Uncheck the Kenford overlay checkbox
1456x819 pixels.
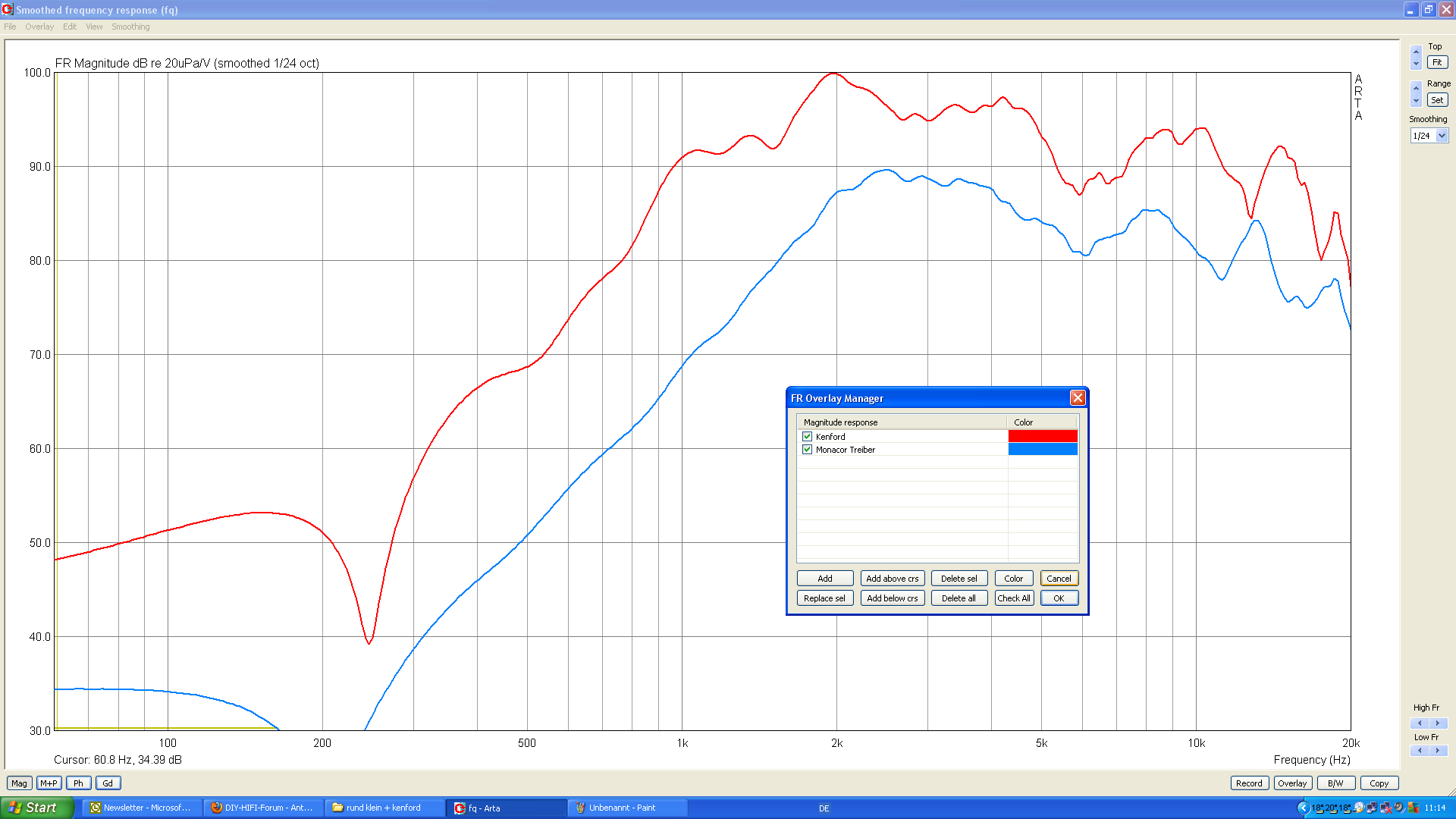point(807,437)
